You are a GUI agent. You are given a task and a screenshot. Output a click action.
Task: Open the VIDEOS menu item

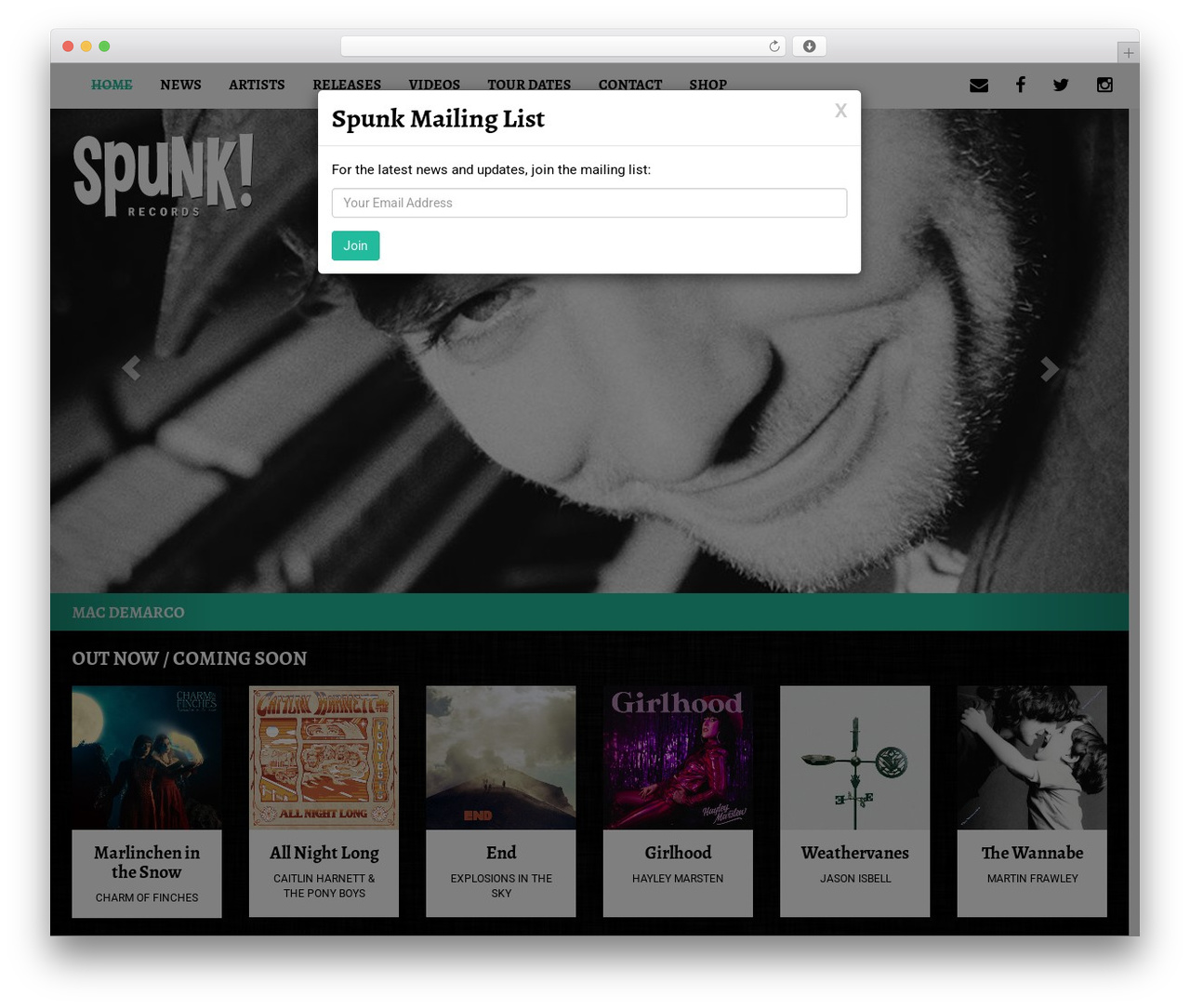point(434,85)
